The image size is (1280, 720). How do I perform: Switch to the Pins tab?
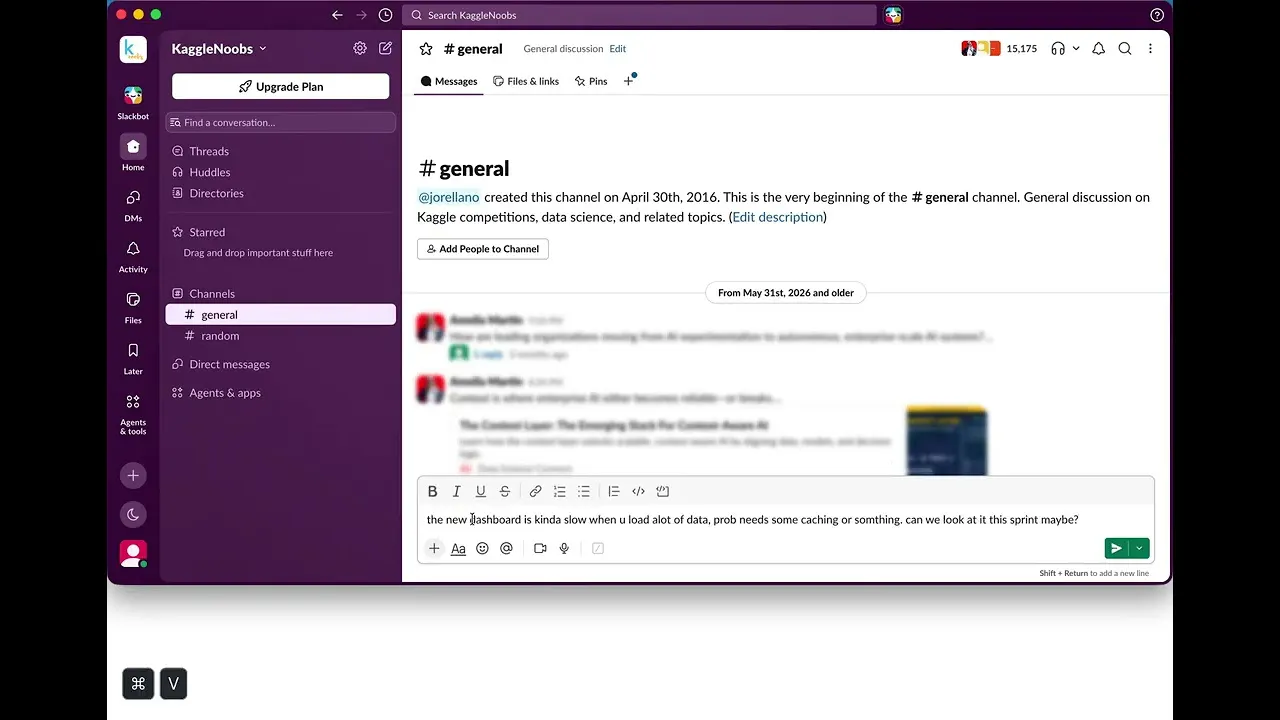591,81
